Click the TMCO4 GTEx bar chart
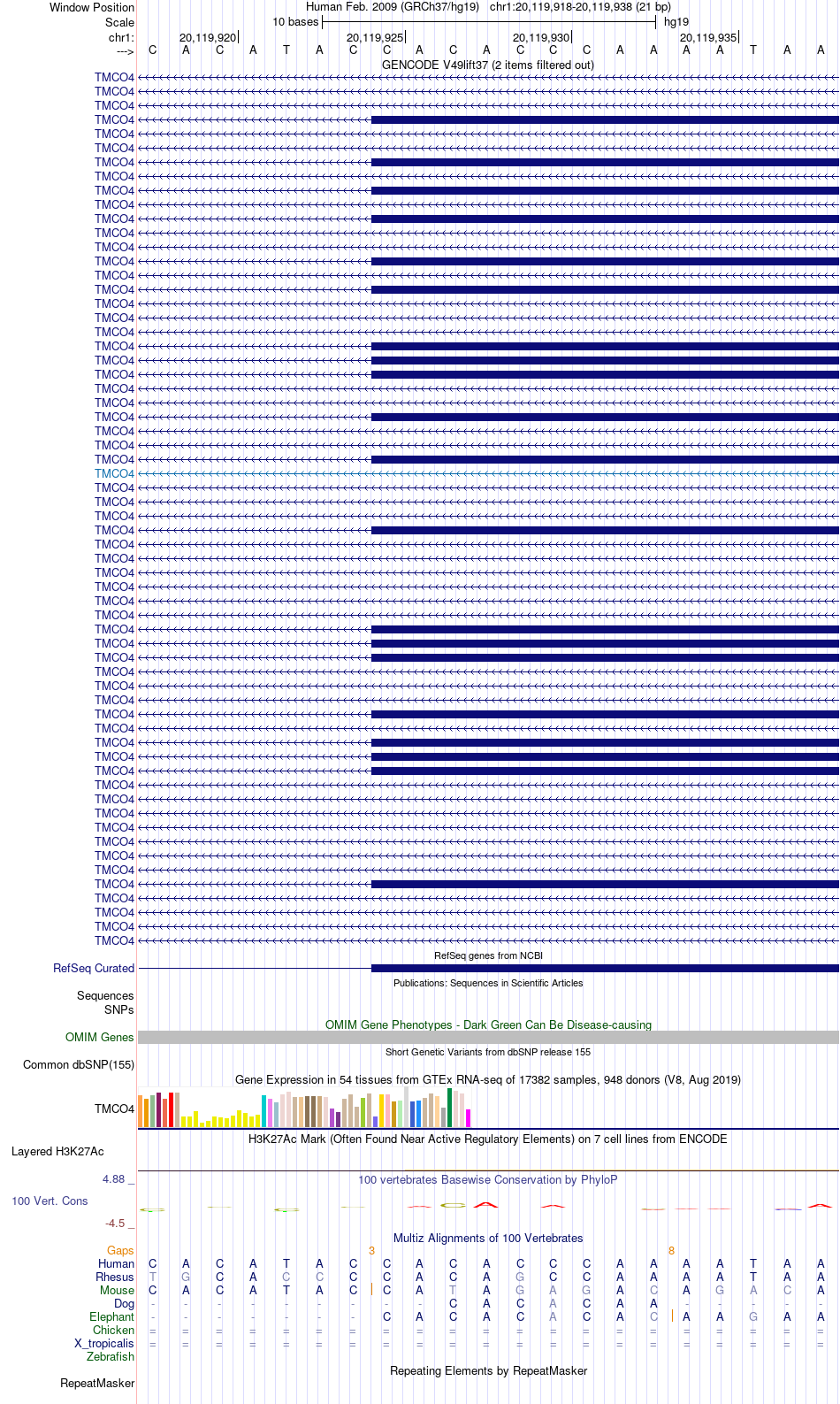This screenshot has height=1404, width=840. [x=304, y=1108]
